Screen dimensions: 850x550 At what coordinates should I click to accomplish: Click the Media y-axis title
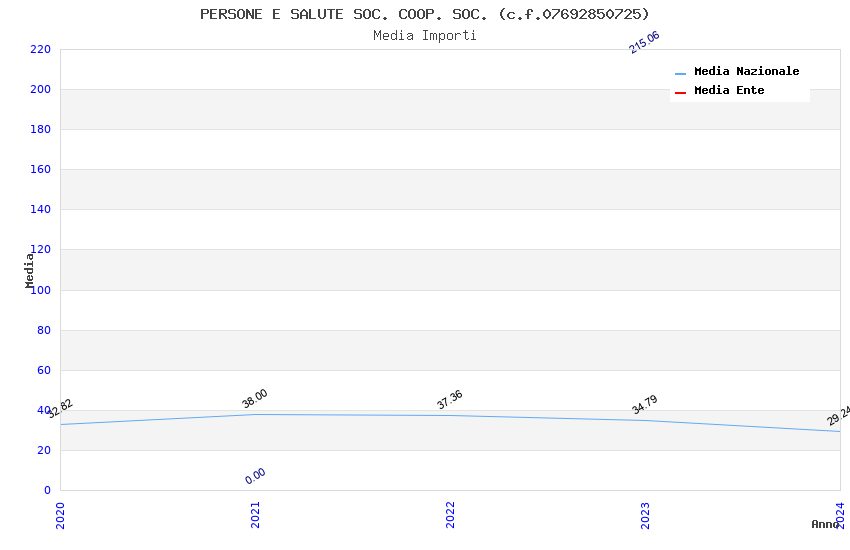(x=29, y=270)
